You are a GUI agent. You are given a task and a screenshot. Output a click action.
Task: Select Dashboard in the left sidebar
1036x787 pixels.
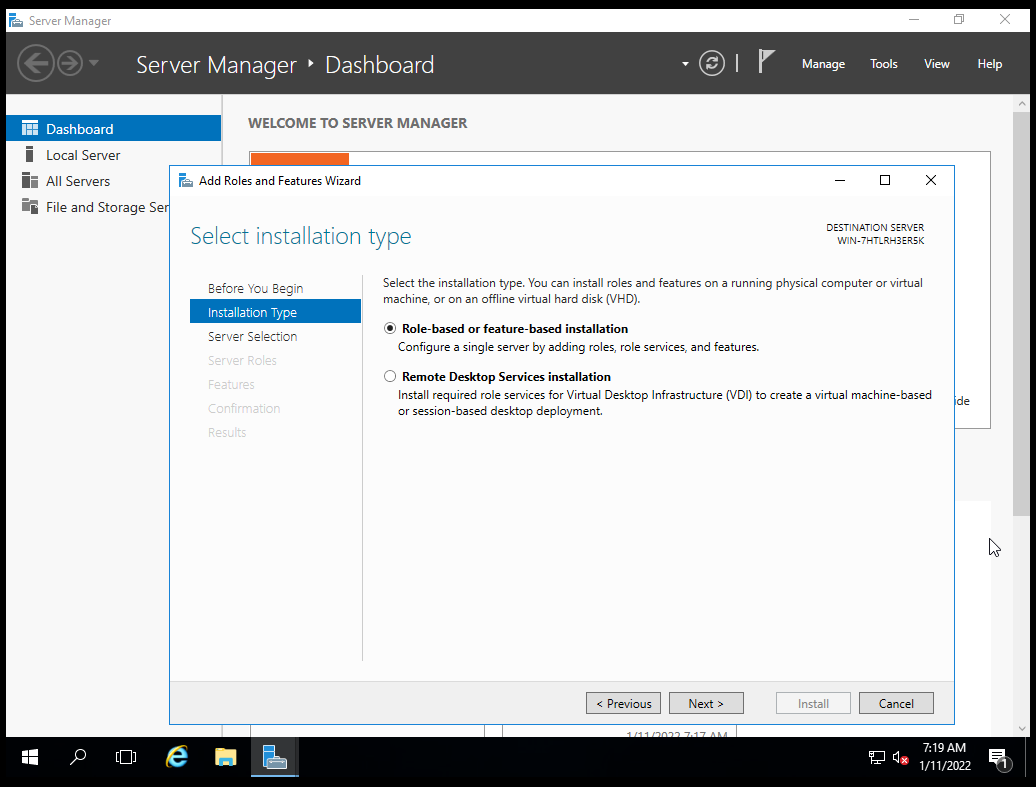click(x=113, y=128)
